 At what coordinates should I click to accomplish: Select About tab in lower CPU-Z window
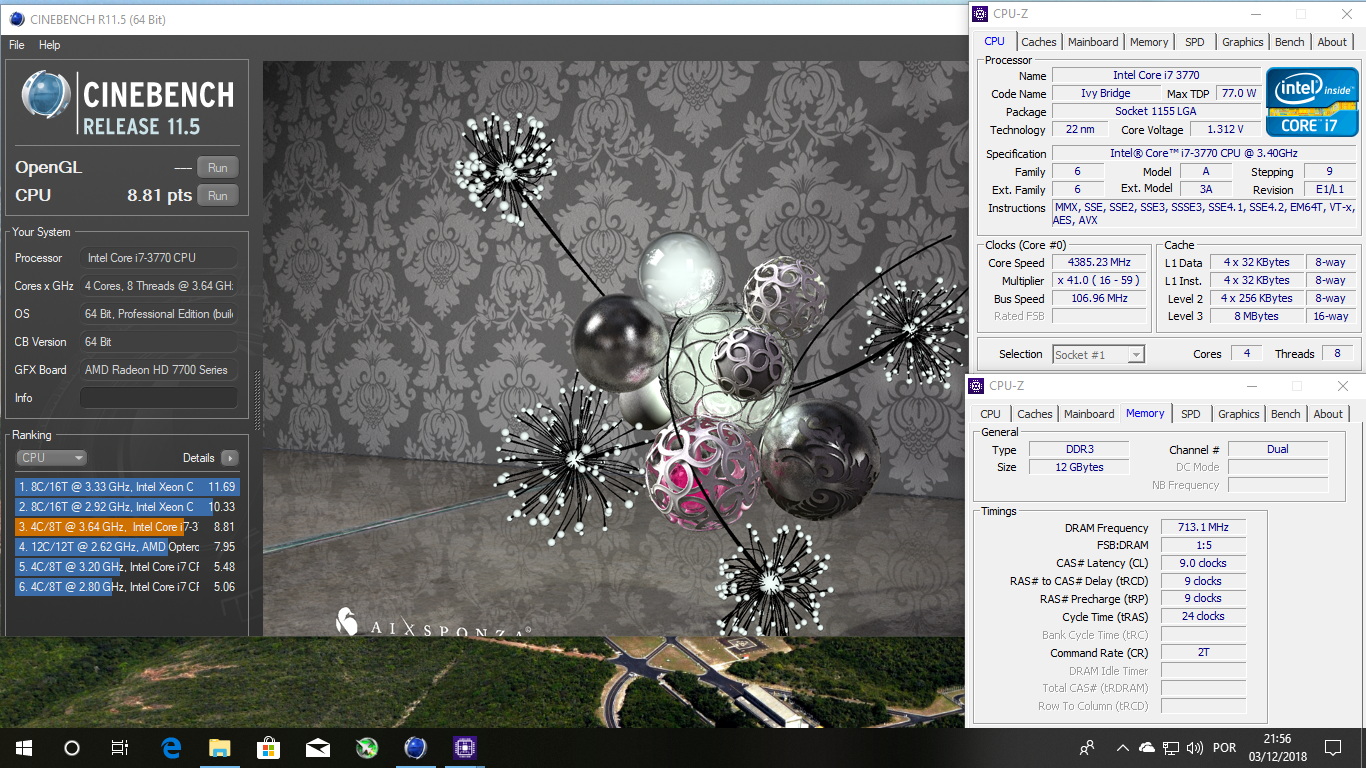pyautogui.click(x=1328, y=414)
